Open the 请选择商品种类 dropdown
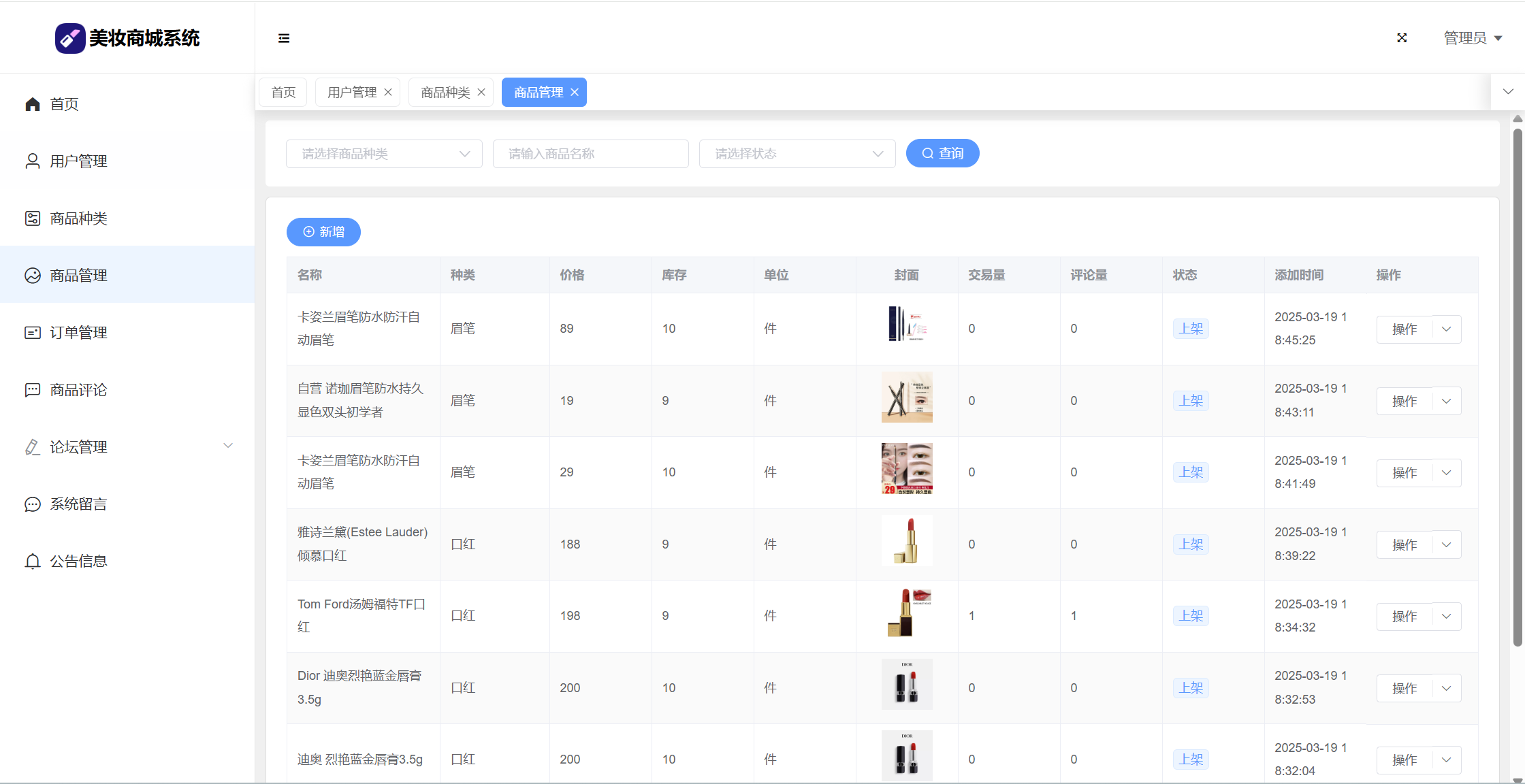Screen dimensions: 1525x784 pyautogui.click(x=384, y=154)
